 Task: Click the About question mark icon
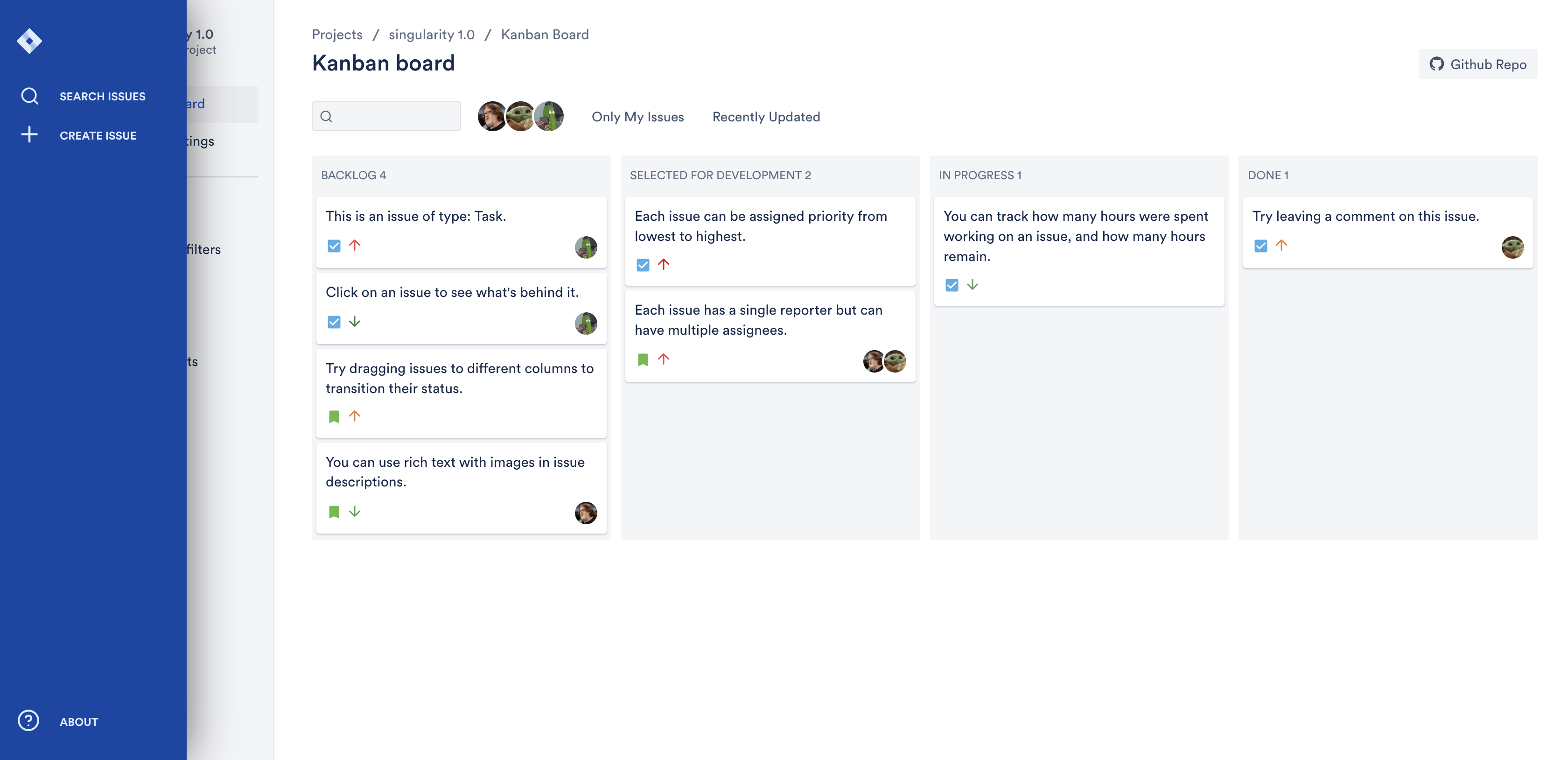pyautogui.click(x=28, y=720)
